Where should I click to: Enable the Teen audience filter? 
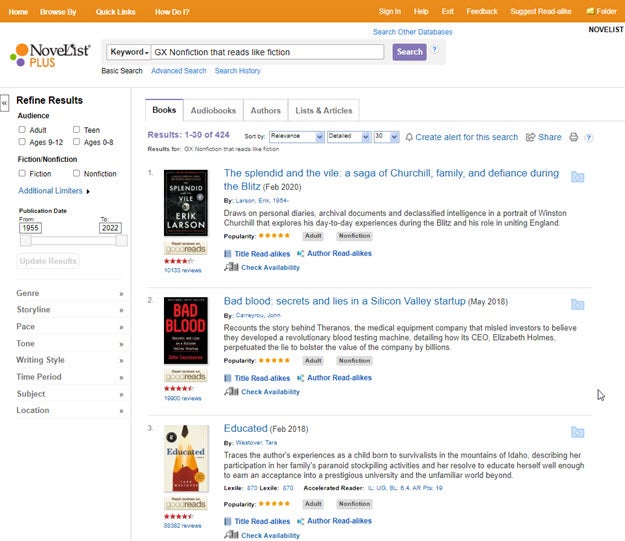77,130
